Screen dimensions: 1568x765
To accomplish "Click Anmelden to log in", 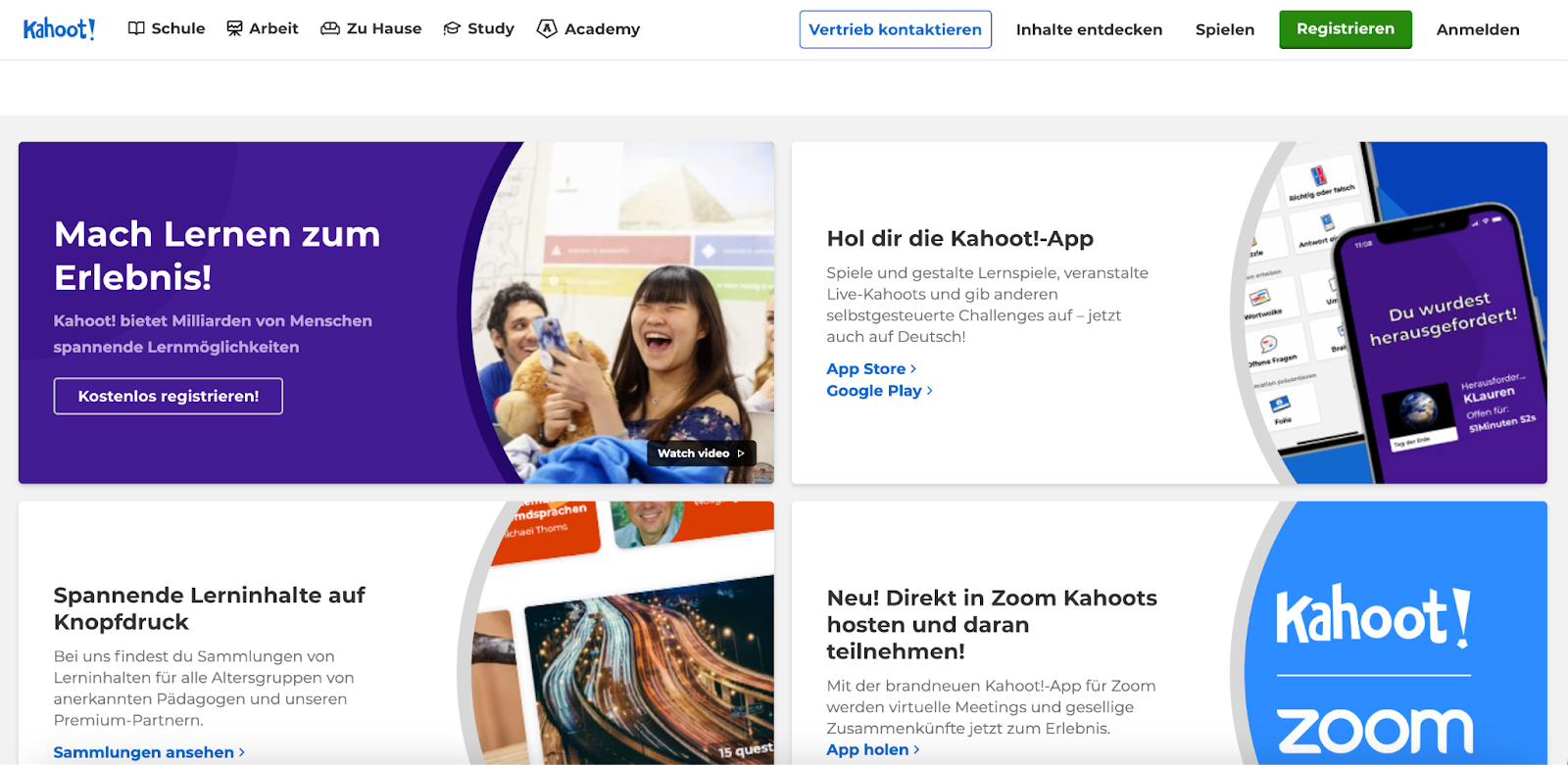I will point(1478,29).
